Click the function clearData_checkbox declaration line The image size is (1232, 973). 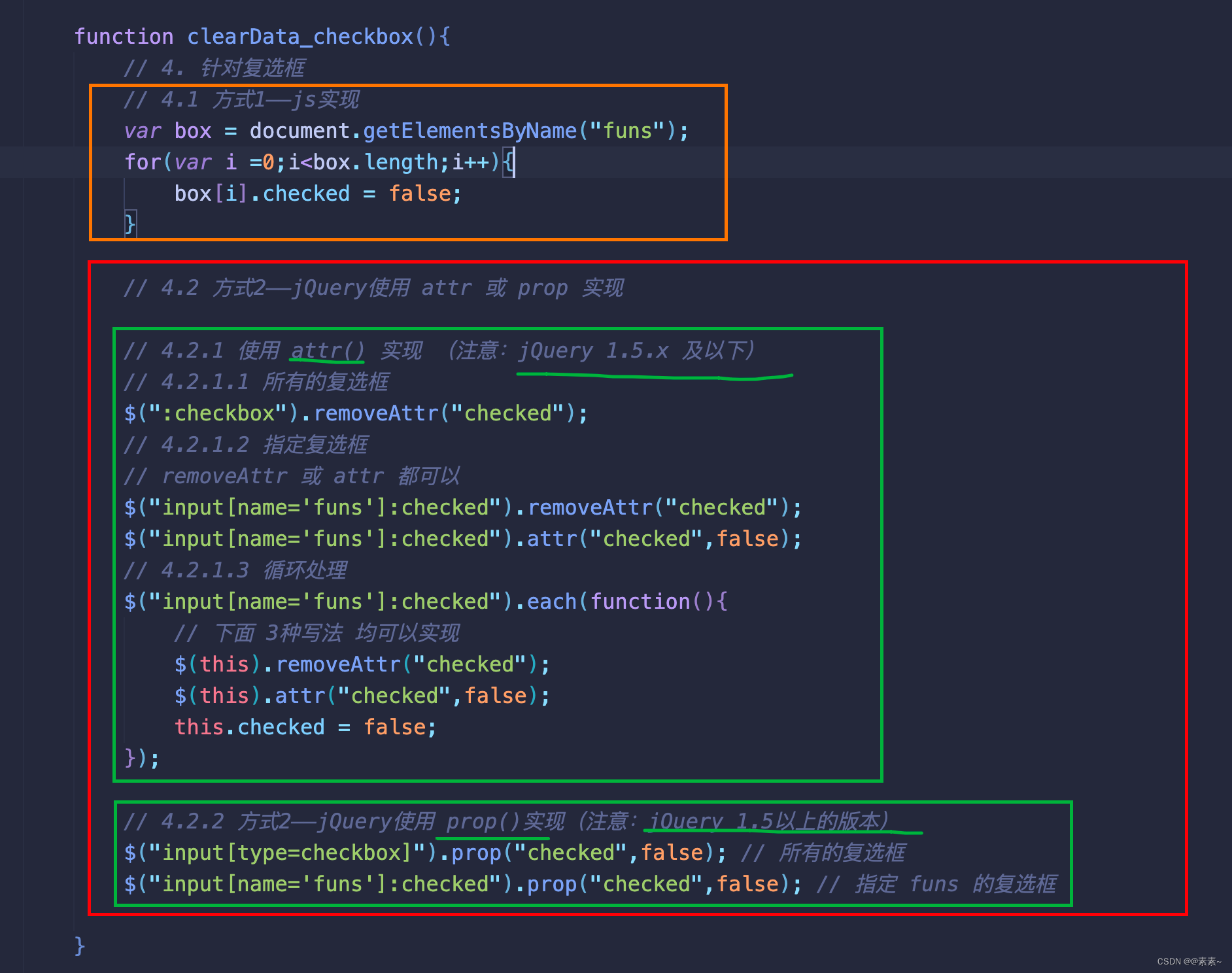coord(262,37)
